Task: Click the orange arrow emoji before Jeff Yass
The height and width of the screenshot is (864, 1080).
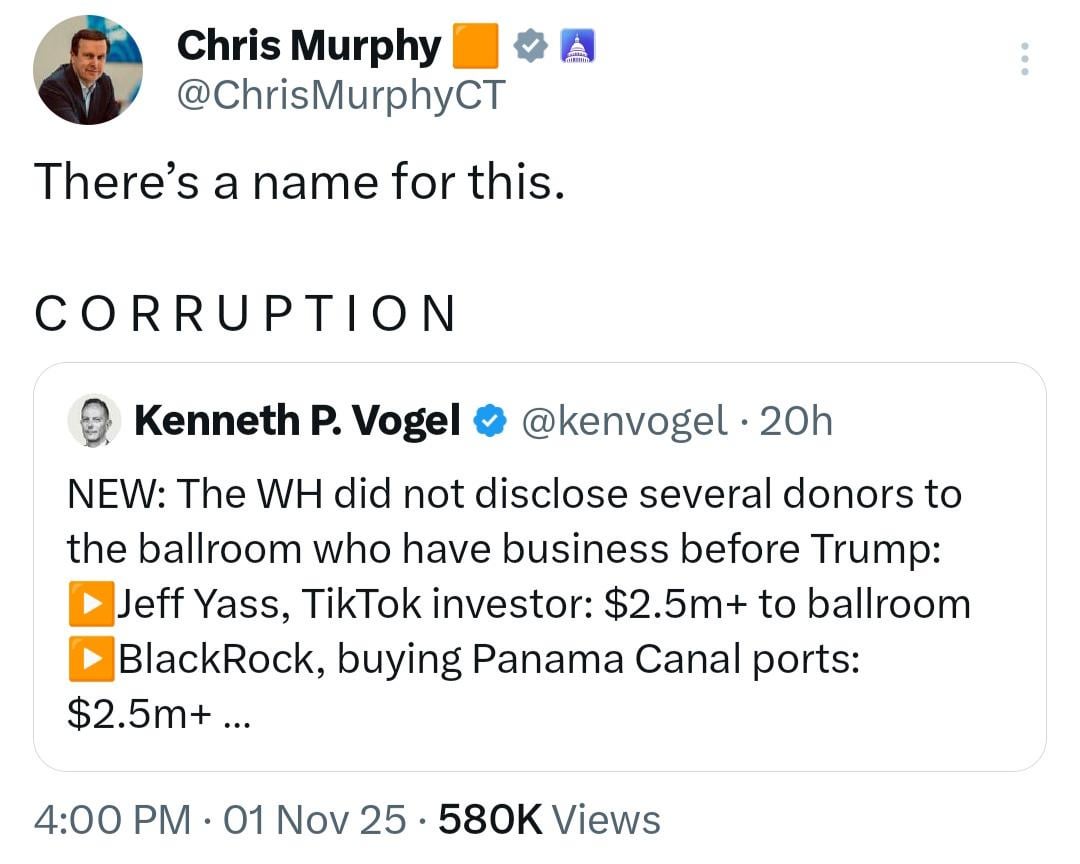Action: (91, 604)
